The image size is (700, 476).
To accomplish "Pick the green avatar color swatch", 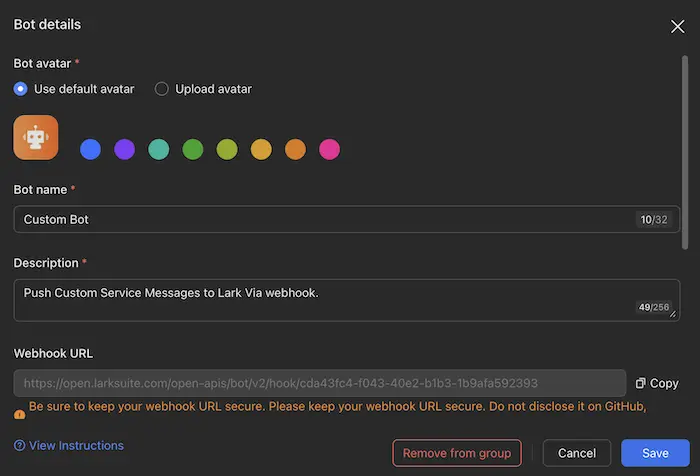I will (193, 149).
